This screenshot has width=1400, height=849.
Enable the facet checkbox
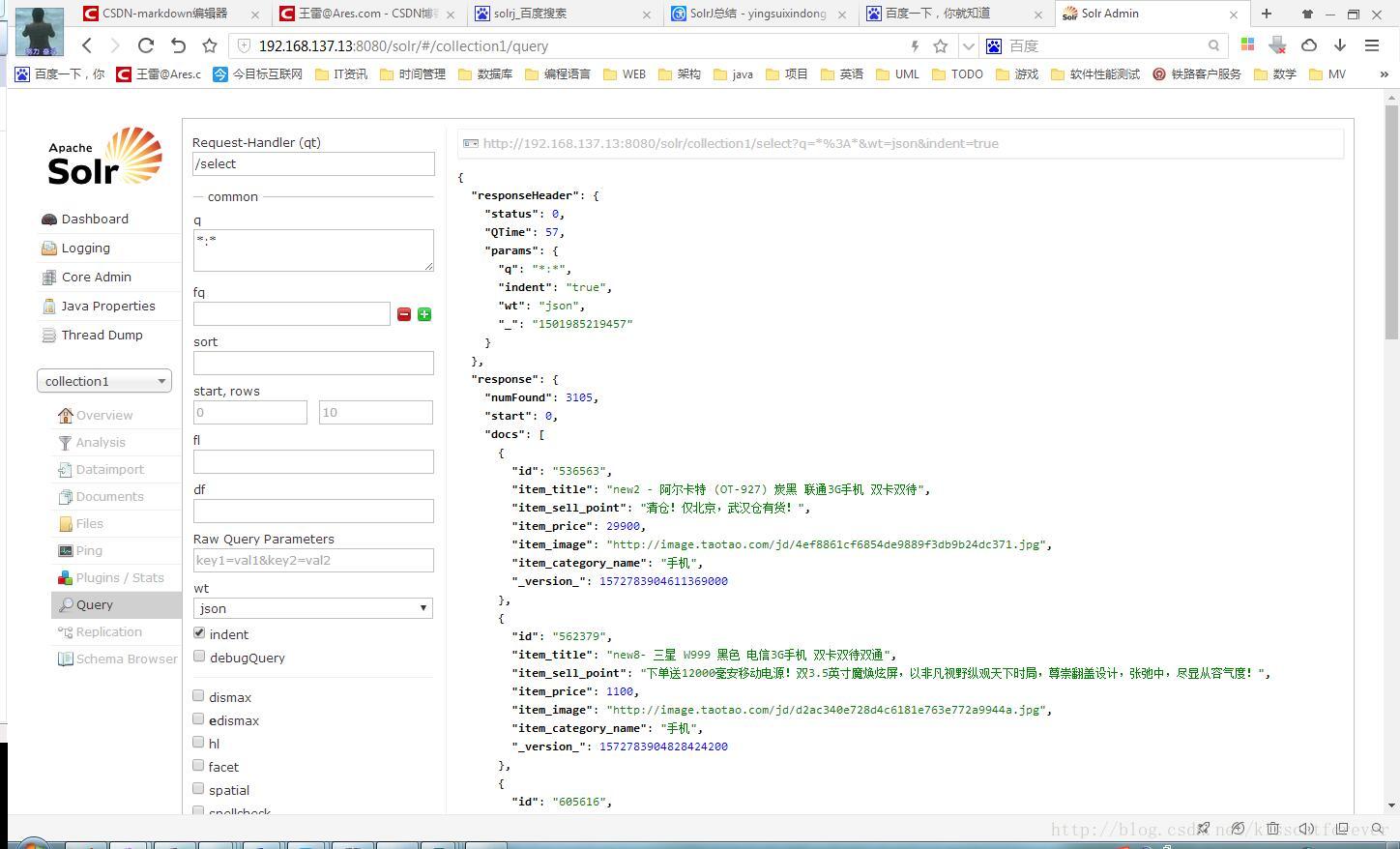[198, 766]
